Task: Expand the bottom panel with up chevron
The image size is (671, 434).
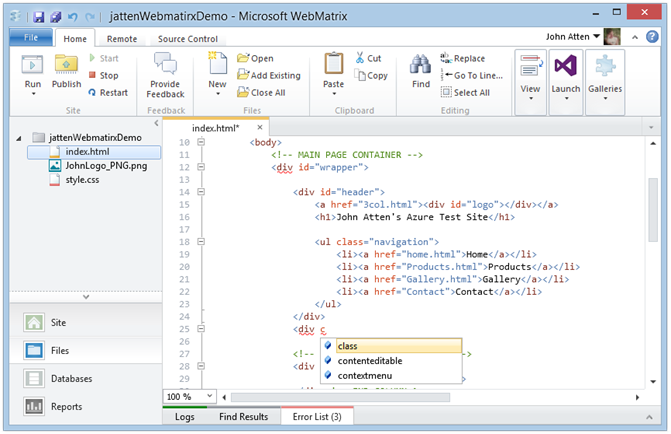Action: click(649, 417)
